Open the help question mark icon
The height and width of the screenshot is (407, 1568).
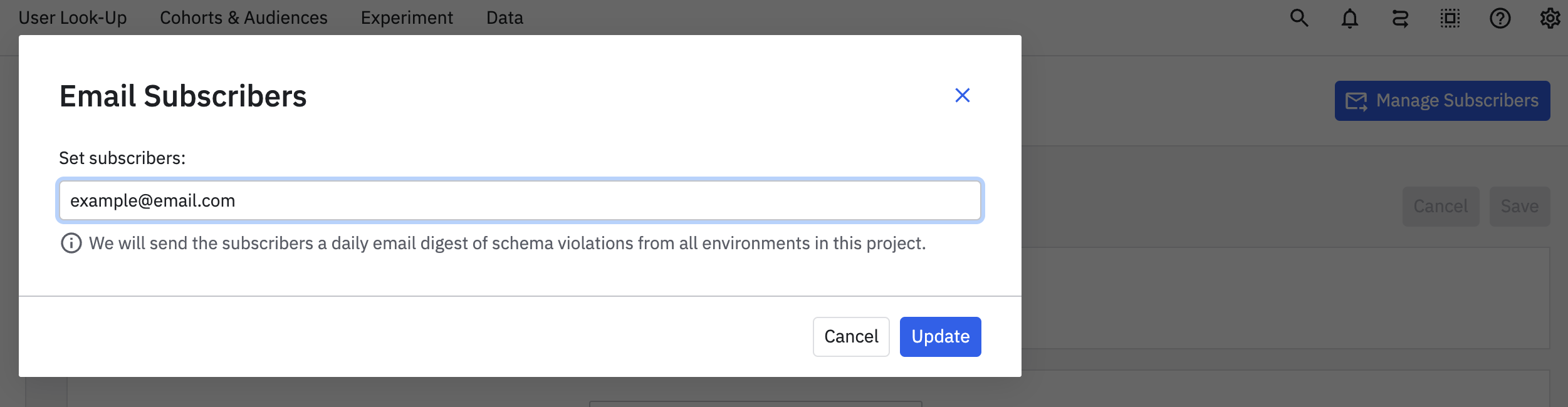pyautogui.click(x=1500, y=19)
